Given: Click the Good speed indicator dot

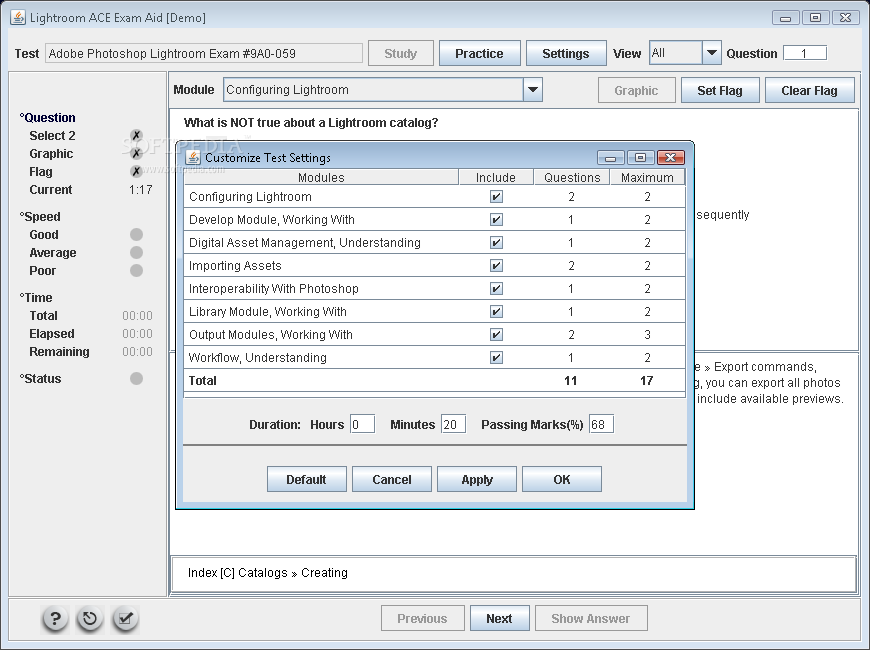Looking at the screenshot, I should tap(136, 234).
